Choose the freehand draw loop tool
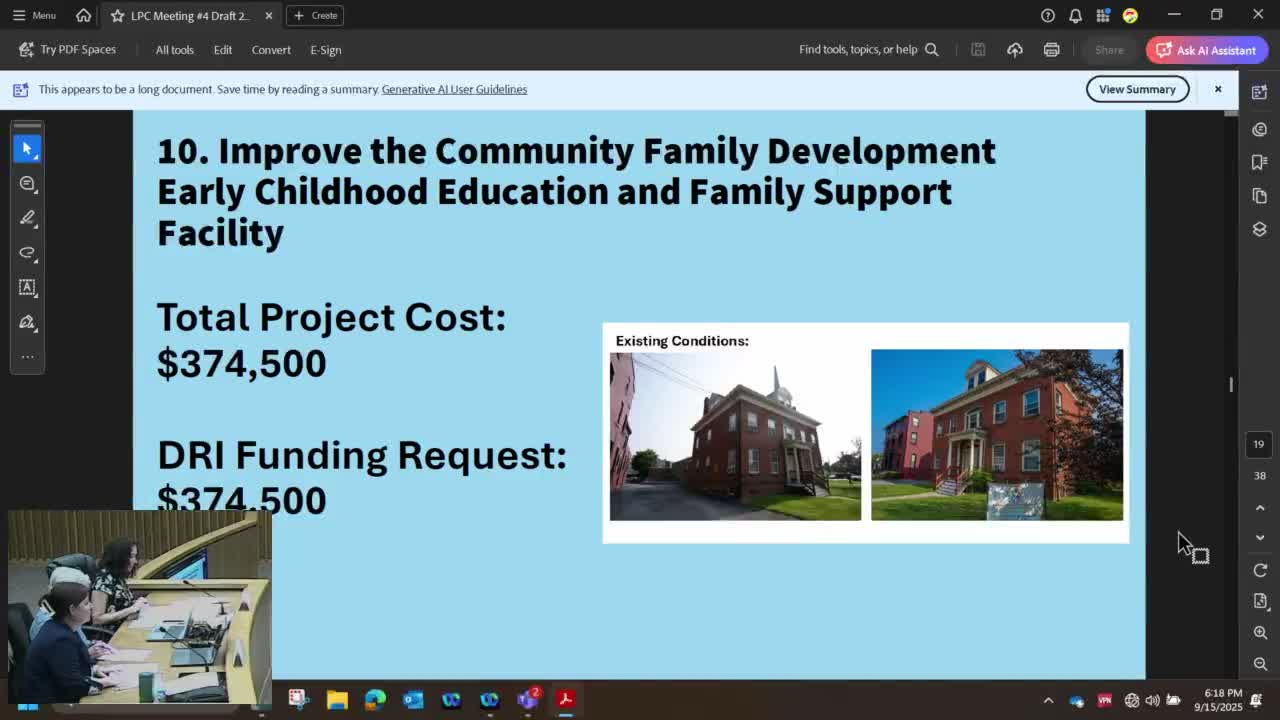Image resolution: width=1280 pixels, height=720 pixels. pos(27,252)
